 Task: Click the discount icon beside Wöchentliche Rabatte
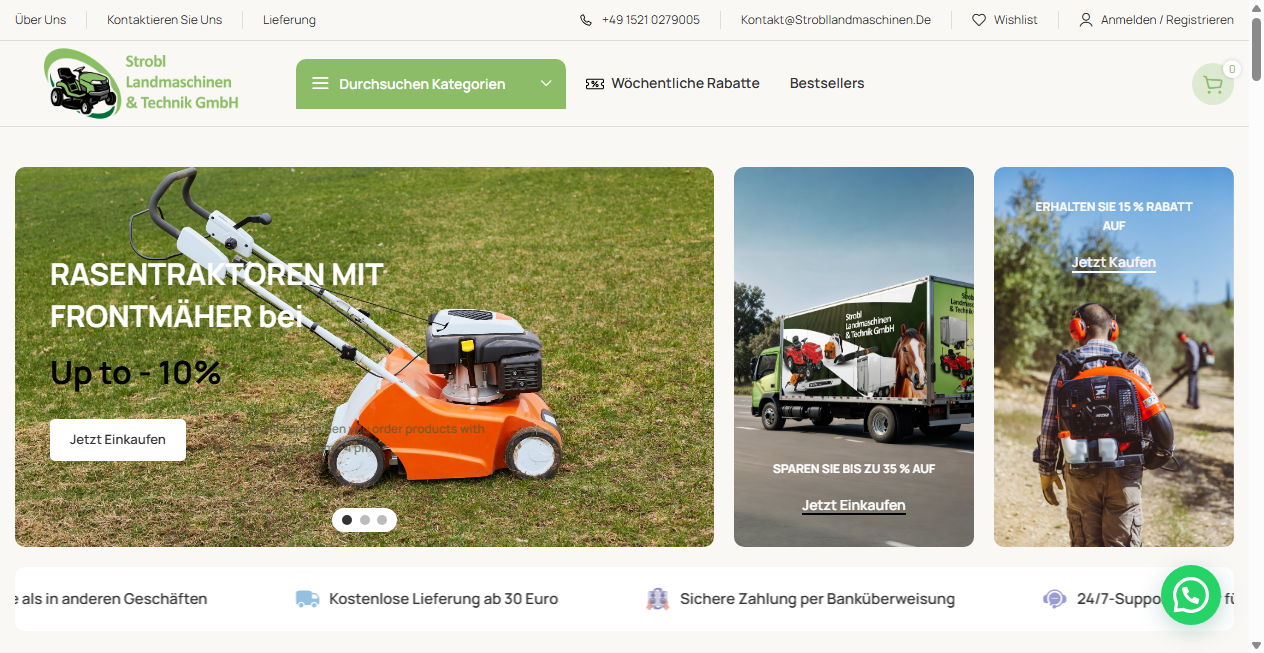(595, 84)
